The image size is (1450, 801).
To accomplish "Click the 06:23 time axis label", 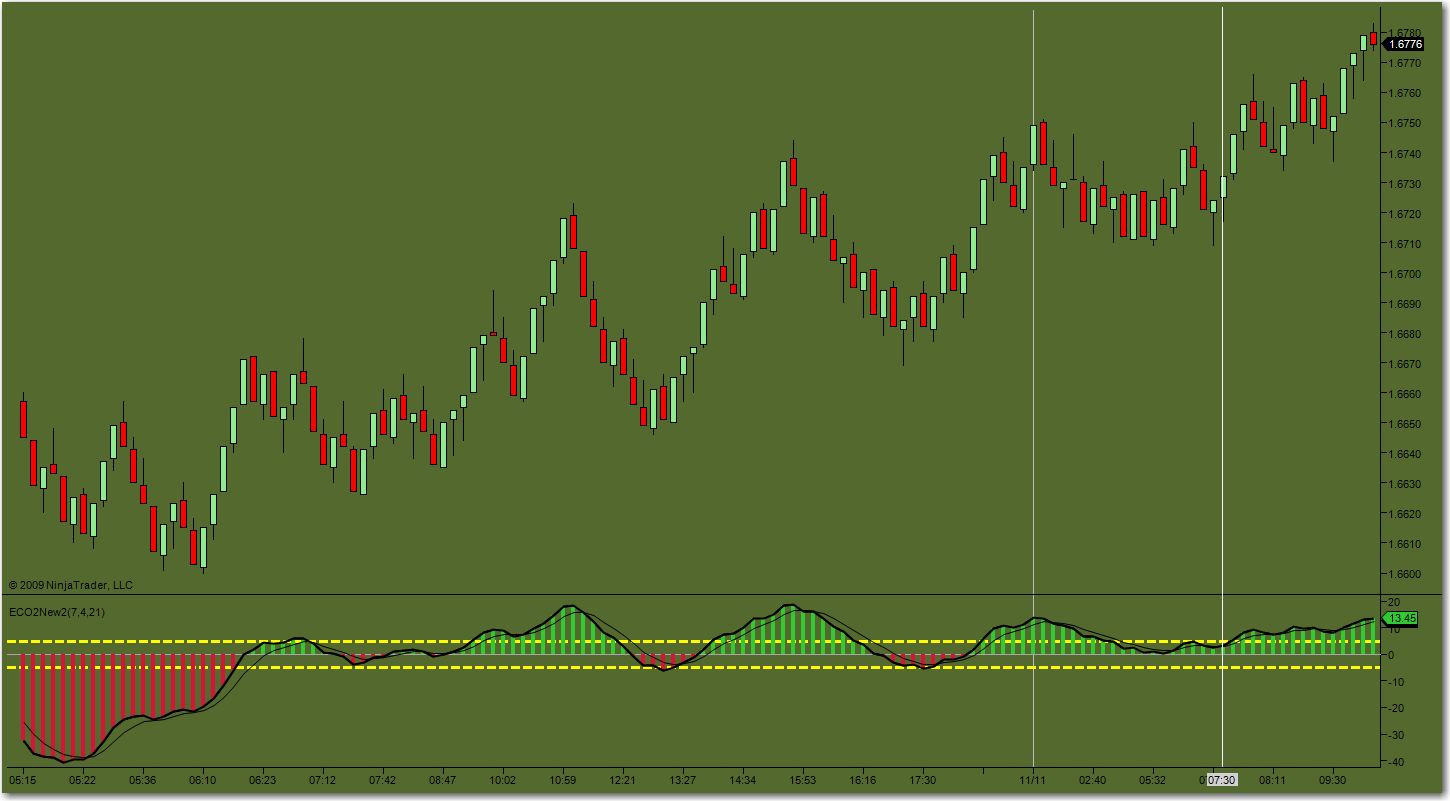I will 262,779.
